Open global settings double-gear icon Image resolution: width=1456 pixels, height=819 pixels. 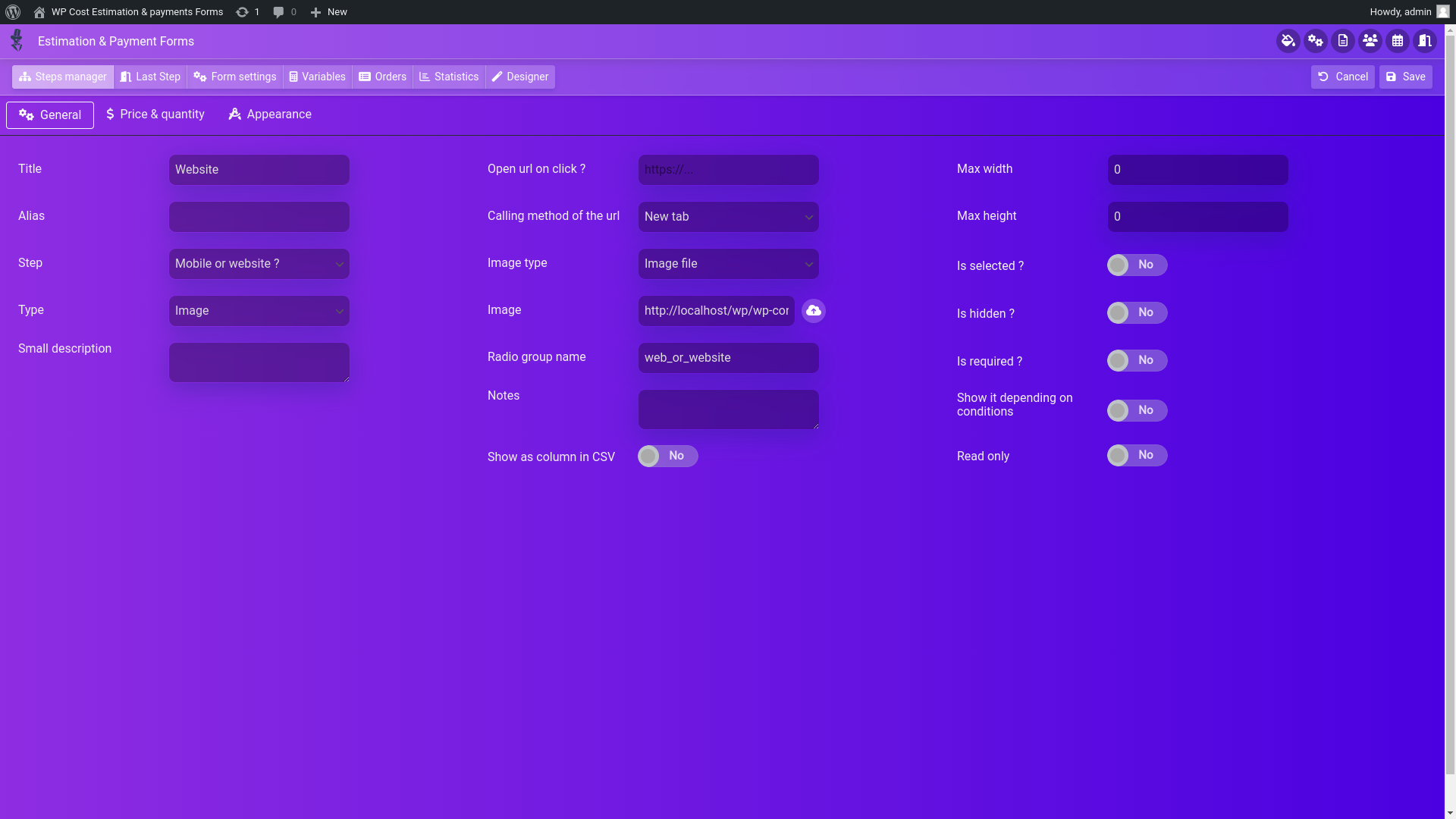pyautogui.click(x=1316, y=41)
